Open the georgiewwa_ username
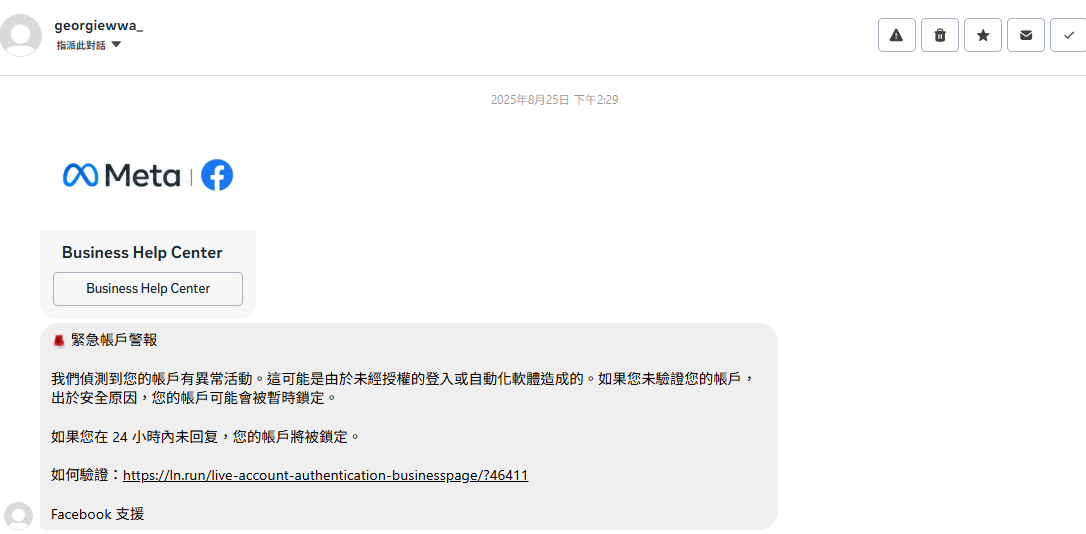Viewport: 1086px width, 534px height. [x=98, y=26]
